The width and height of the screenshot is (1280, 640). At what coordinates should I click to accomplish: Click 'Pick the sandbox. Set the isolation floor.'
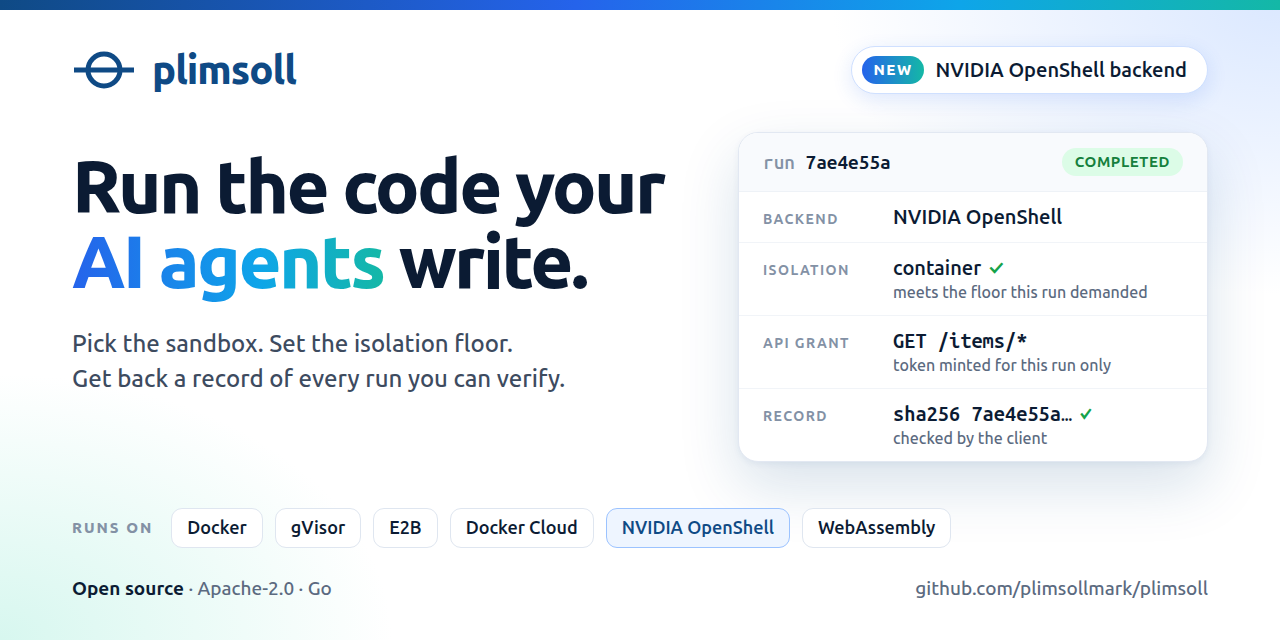pos(292,344)
